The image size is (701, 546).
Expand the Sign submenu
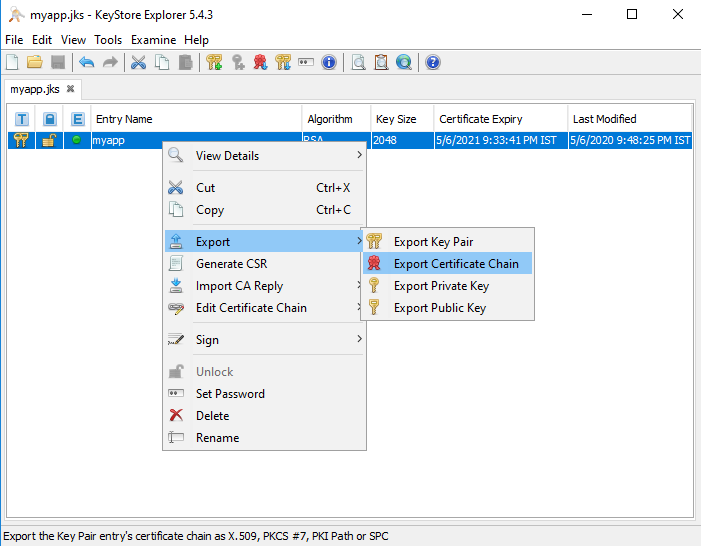click(265, 339)
